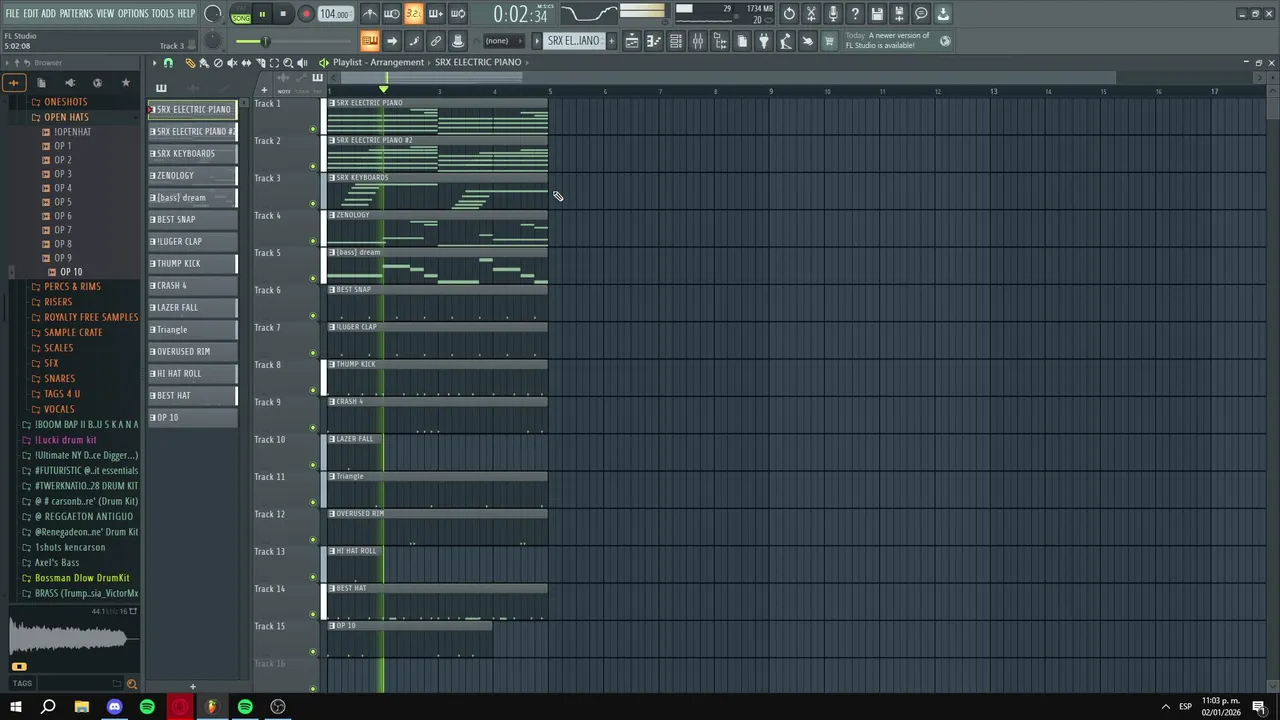The image size is (1280, 720).
Task: Open the EDIT menu
Action: click(x=31, y=13)
